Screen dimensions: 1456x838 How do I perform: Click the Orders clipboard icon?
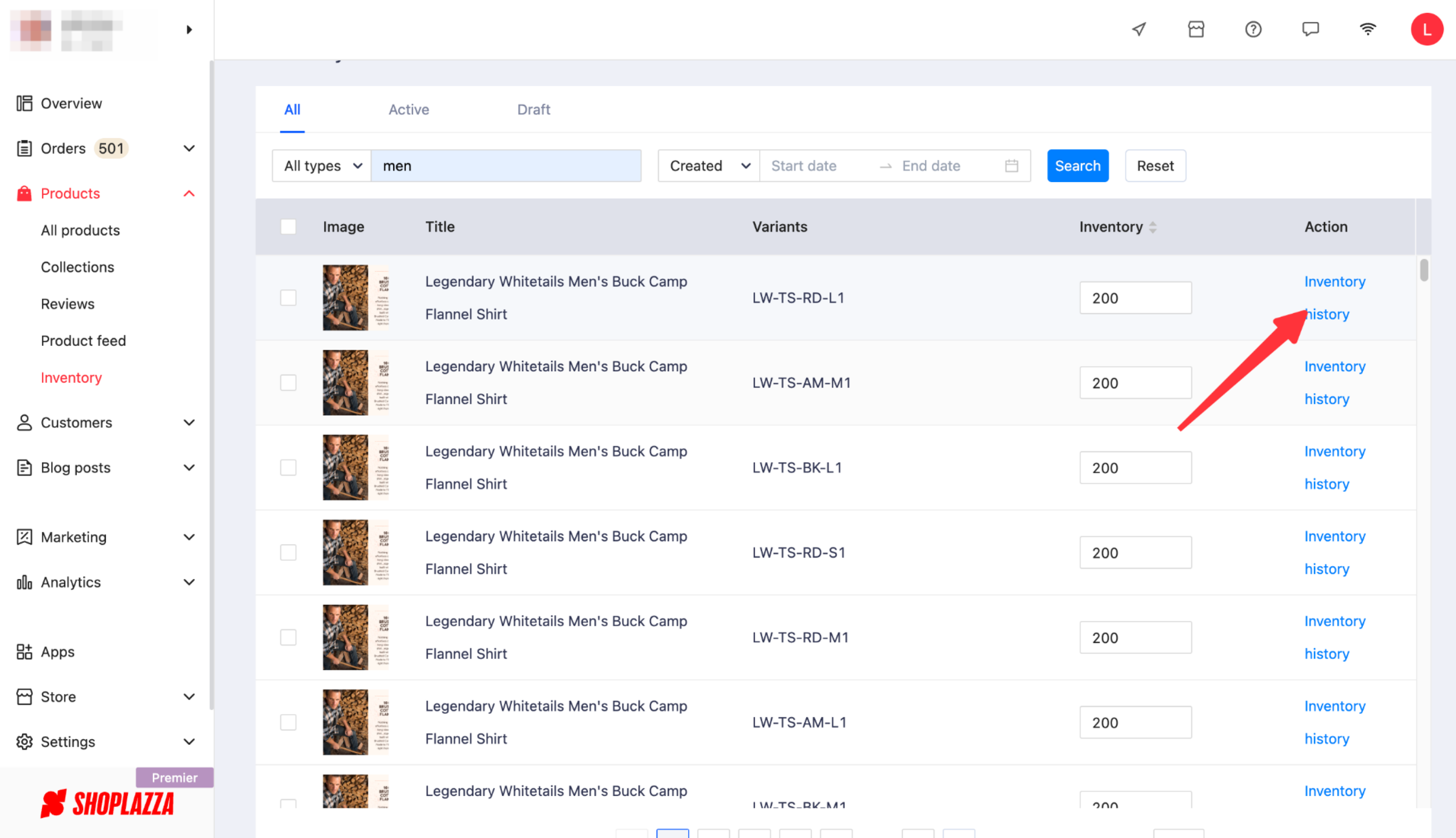click(24, 148)
